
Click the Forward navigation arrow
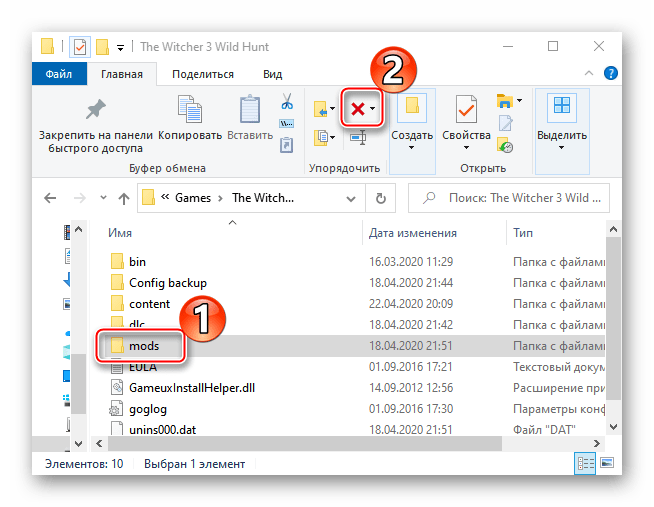(x=79, y=198)
